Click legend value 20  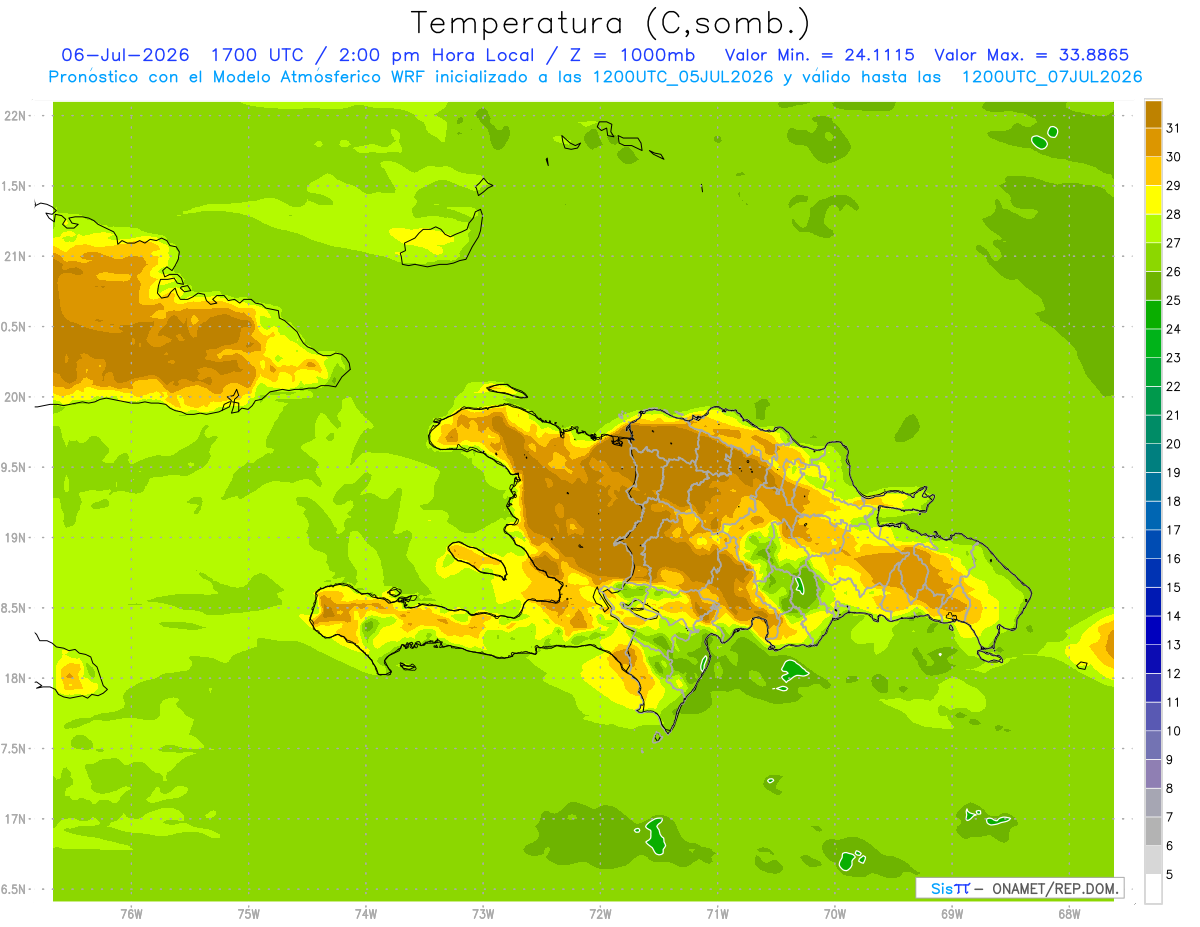coord(1173,444)
